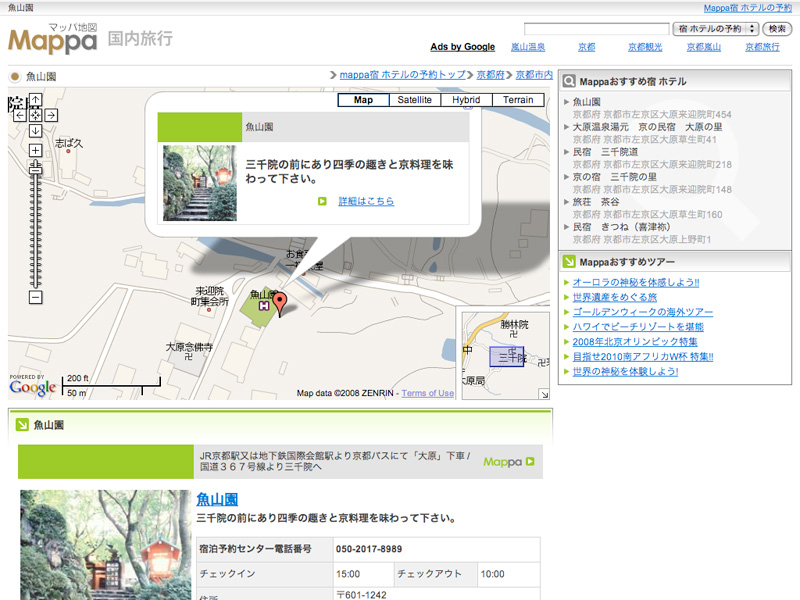Select 魚山園 in recommended hotels list
The width and height of the screenshot is (800, 600).
click(587, 102)
